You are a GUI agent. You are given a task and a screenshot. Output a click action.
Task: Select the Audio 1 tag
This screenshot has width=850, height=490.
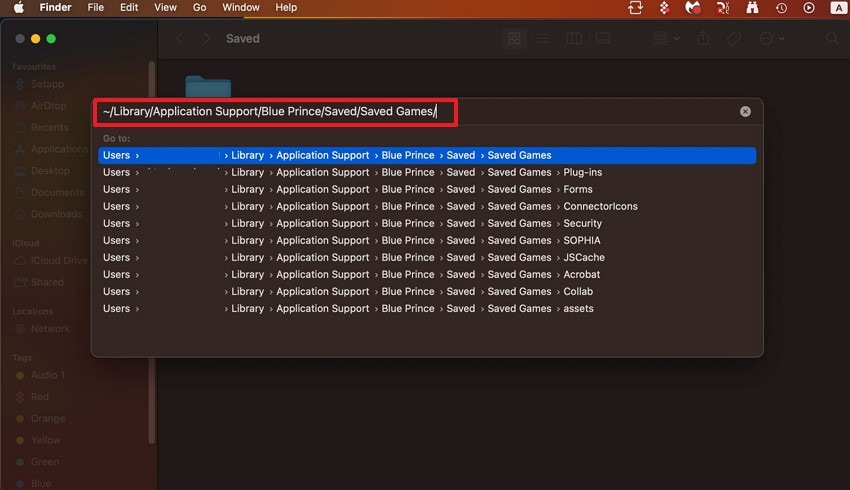pos(47,375)
